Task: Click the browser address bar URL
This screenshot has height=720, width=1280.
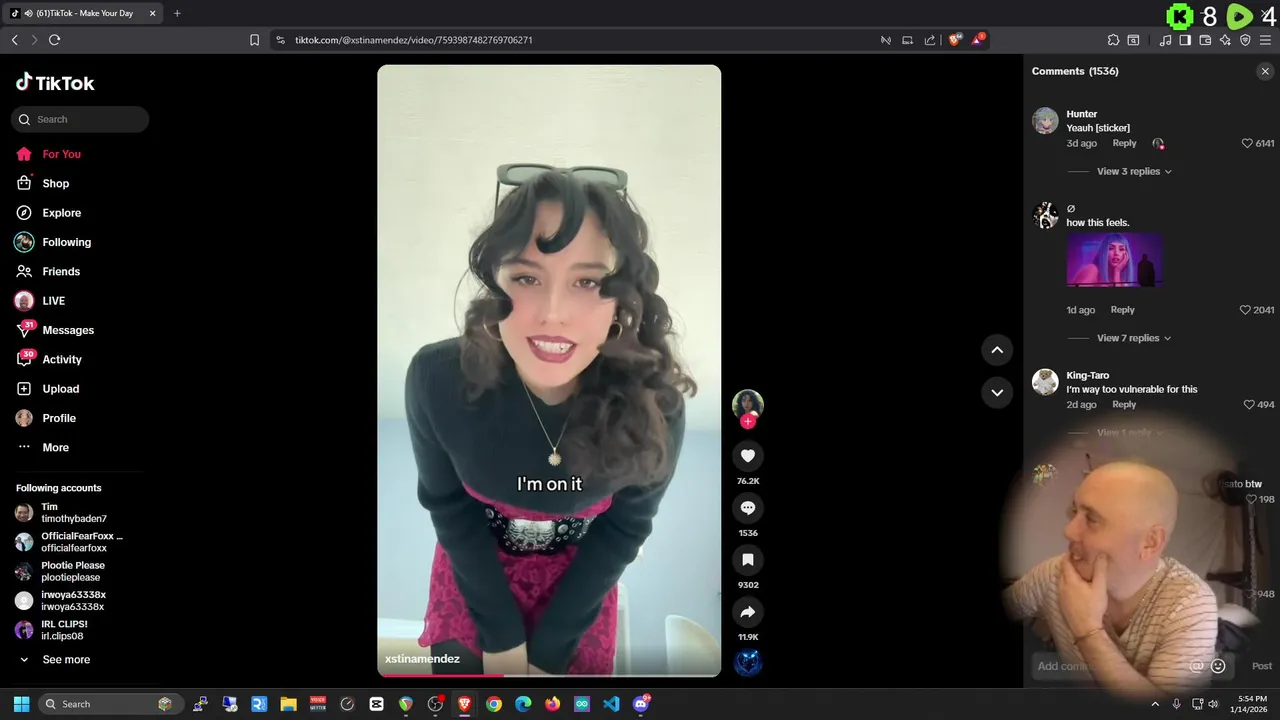Action: pos(413,40)
